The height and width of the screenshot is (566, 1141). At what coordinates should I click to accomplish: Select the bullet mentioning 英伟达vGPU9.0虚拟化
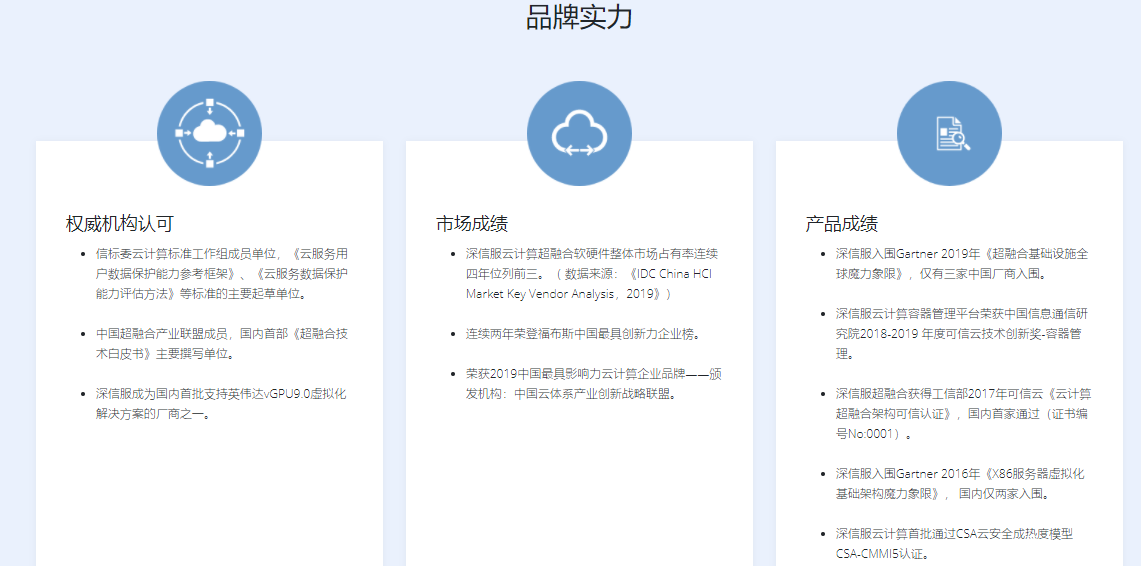coord(222,404)
